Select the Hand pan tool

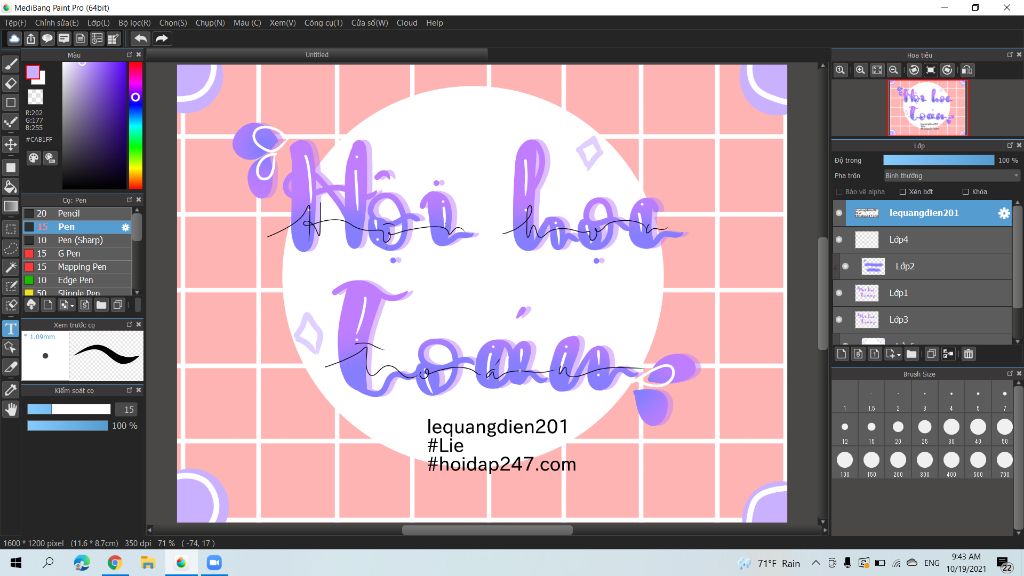pyautogui.click(x=10, y=409)
